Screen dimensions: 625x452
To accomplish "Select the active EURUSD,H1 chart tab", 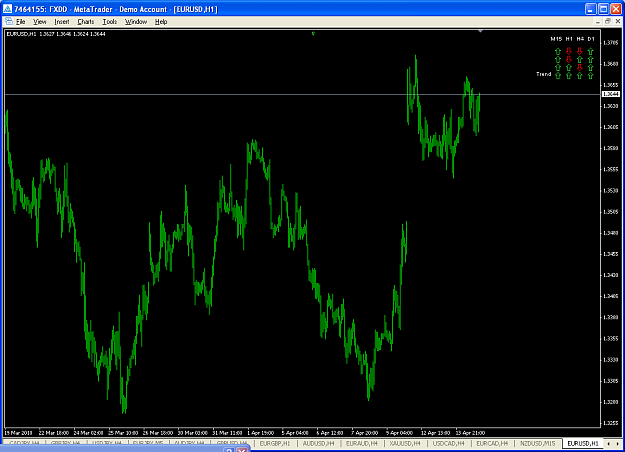I will tap(583, 443).
